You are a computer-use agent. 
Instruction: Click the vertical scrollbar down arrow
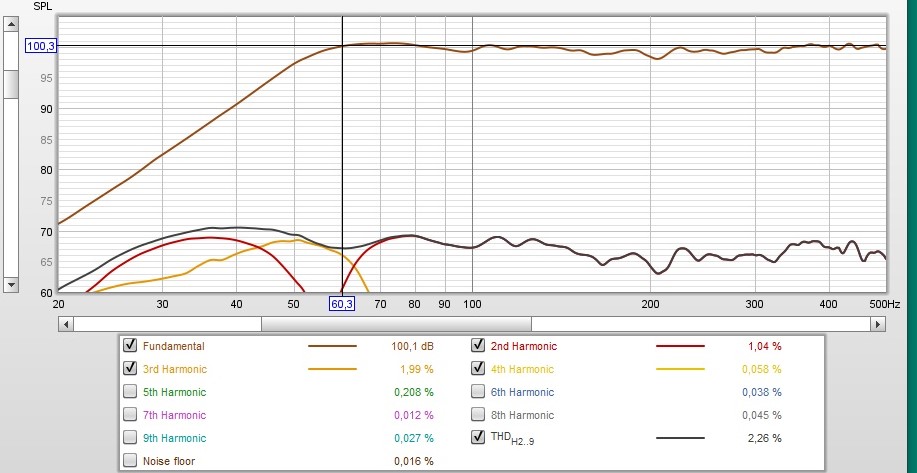point(12,285)
